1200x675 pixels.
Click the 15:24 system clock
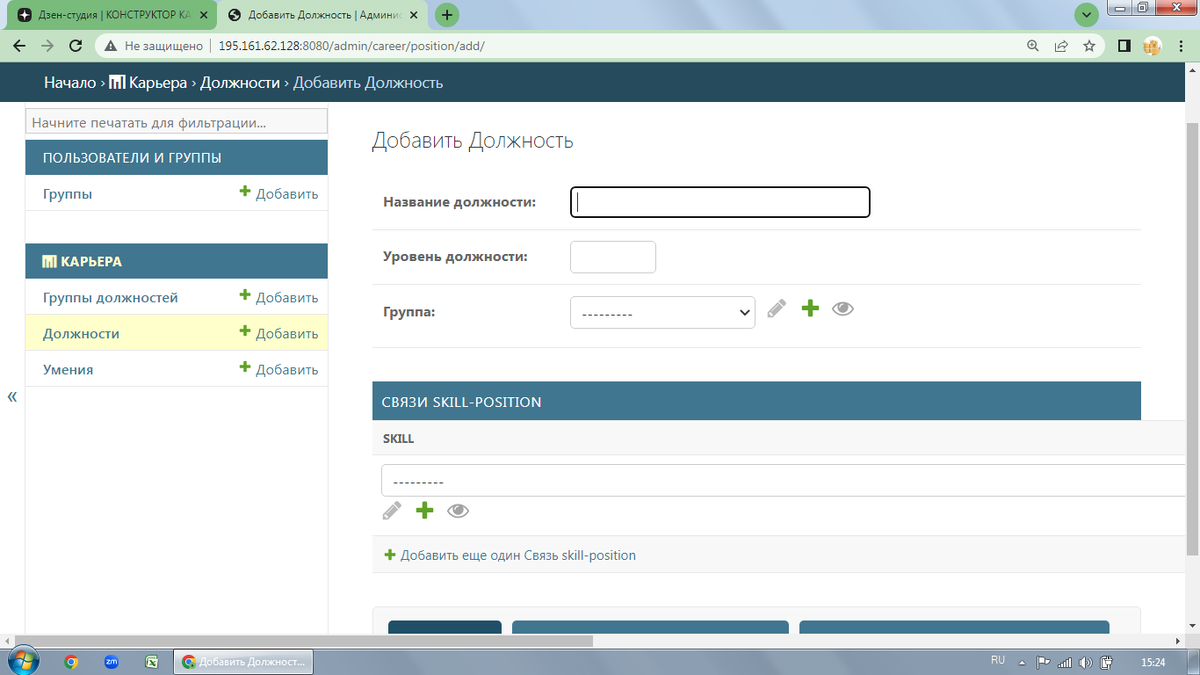tap(1153, 662)
